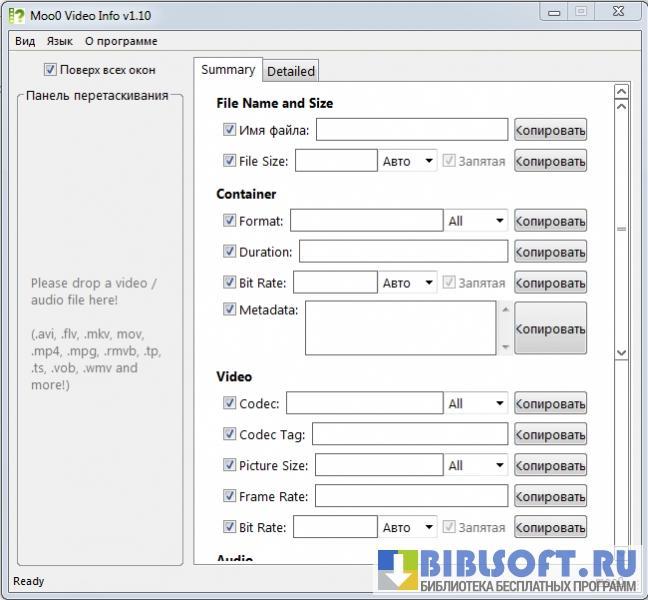Click the vertical scrollbar thumb in Summary panel
The height and width of the screenshot is (600, 648).
621,229
